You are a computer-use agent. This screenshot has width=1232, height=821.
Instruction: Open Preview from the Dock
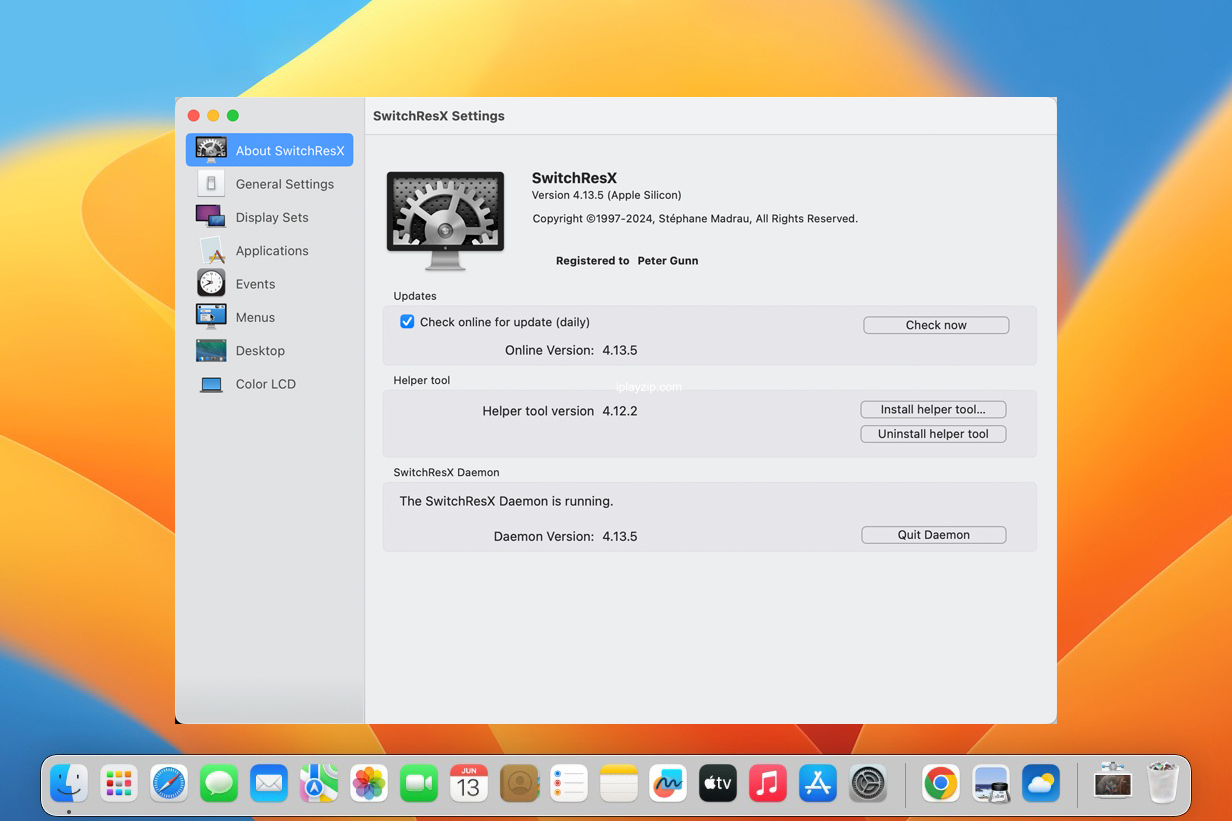pyautogui.click(x=991, y=783)
